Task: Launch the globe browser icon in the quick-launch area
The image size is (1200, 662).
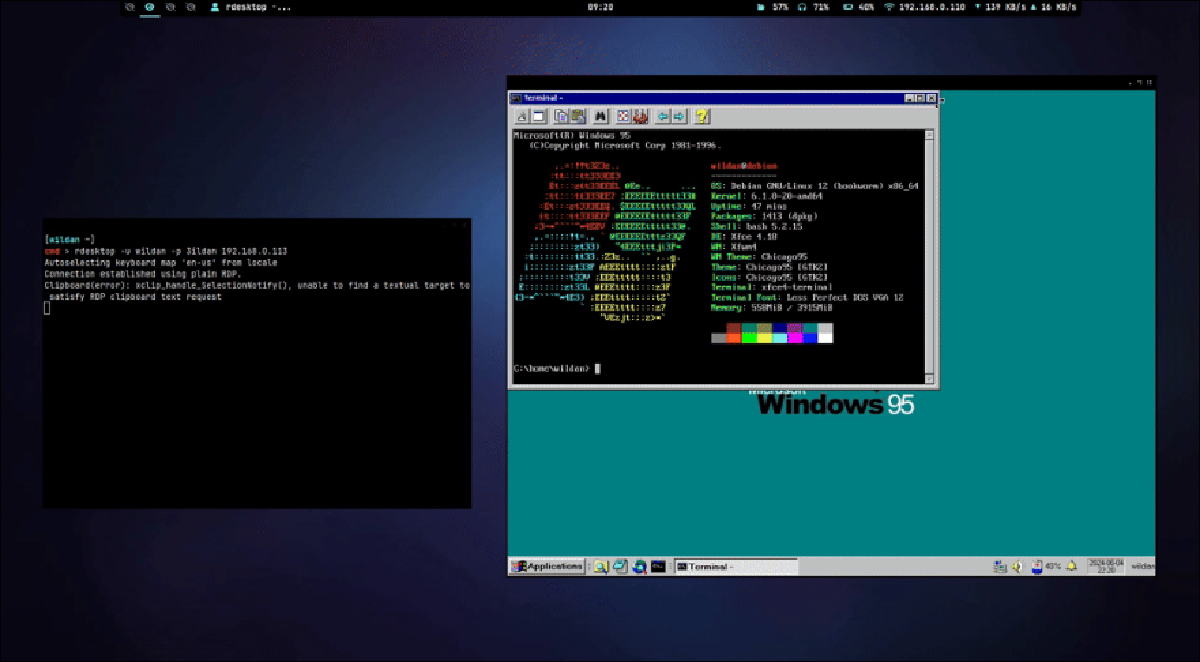Action: click(x=639, y=566)
